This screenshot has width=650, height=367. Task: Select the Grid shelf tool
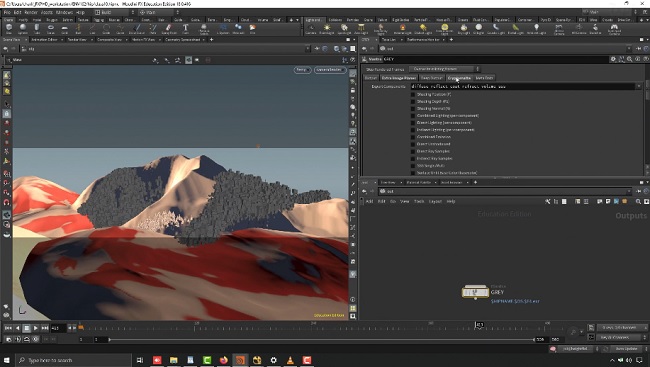pos(65,29)
